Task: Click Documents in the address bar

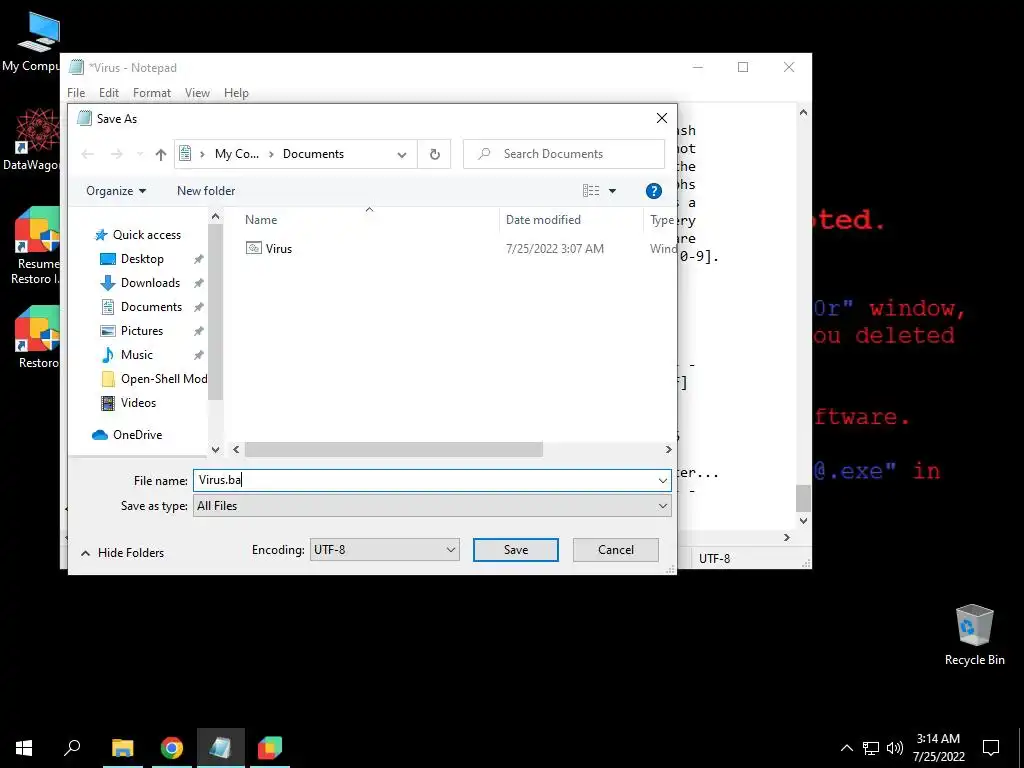Action: pyautogui.click(x=313, y=154)
